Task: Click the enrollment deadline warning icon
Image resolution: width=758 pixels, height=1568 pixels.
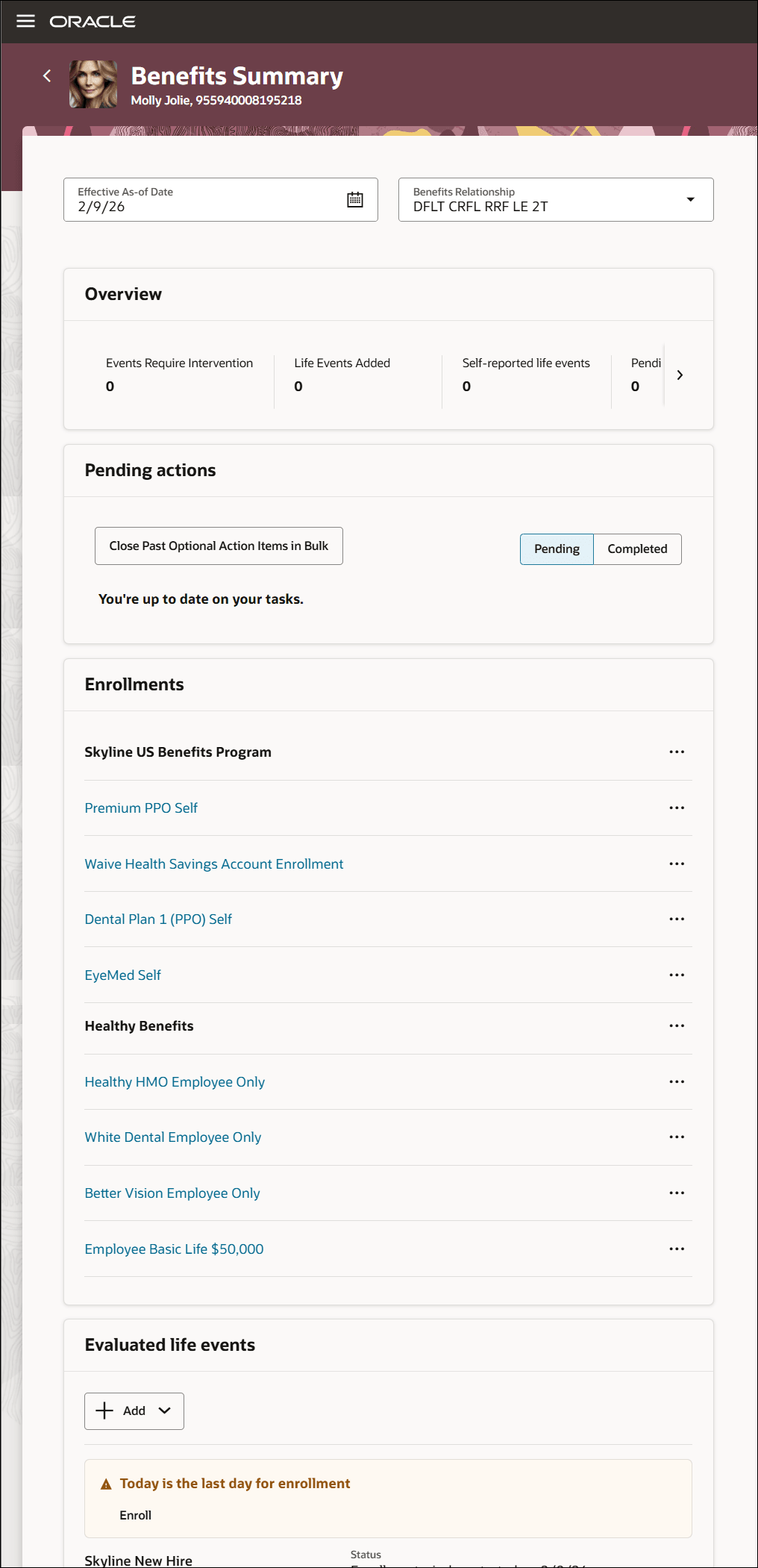Action: coord(107,1483)
